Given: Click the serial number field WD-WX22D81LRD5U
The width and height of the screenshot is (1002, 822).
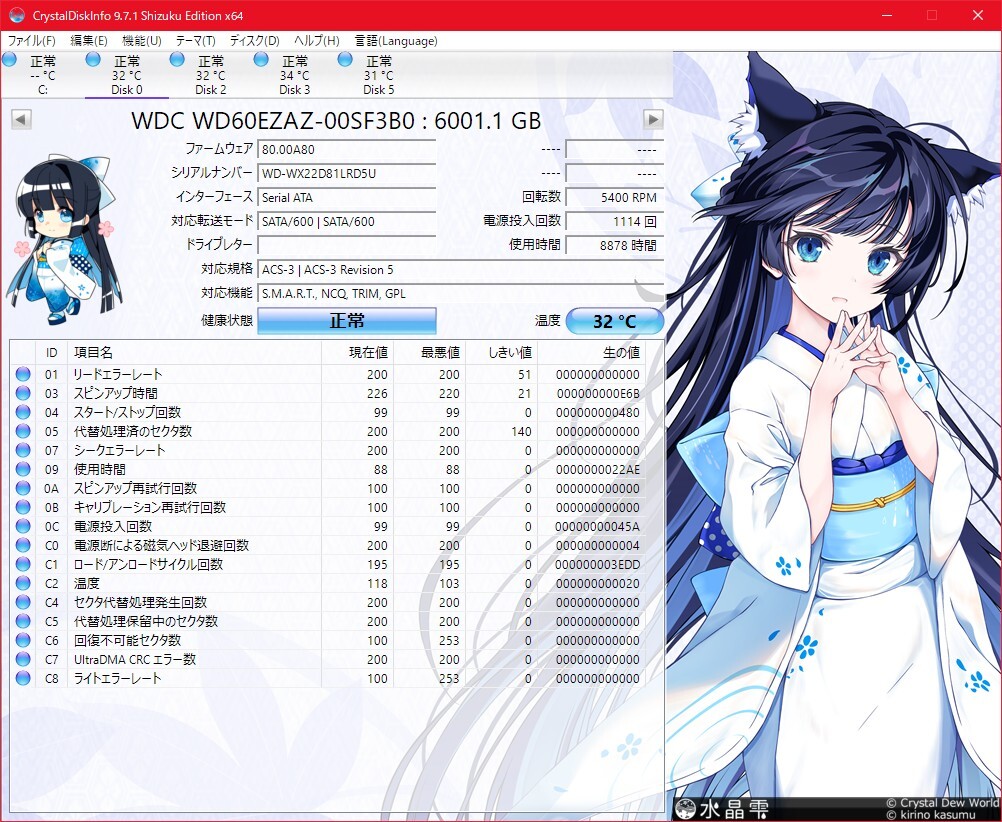Looking at the screenshot, I should 347,173.
